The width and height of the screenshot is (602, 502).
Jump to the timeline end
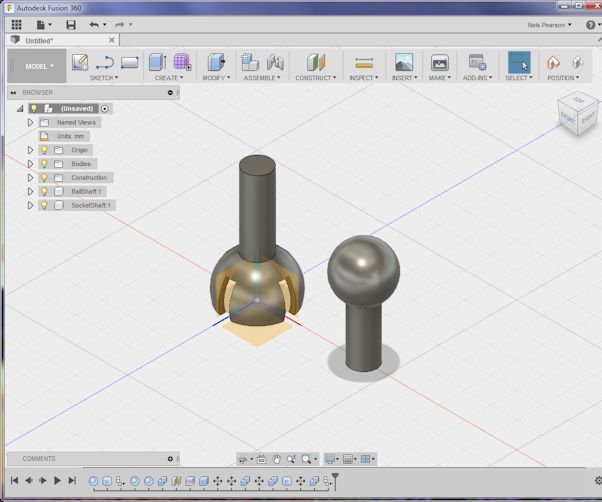72,481
